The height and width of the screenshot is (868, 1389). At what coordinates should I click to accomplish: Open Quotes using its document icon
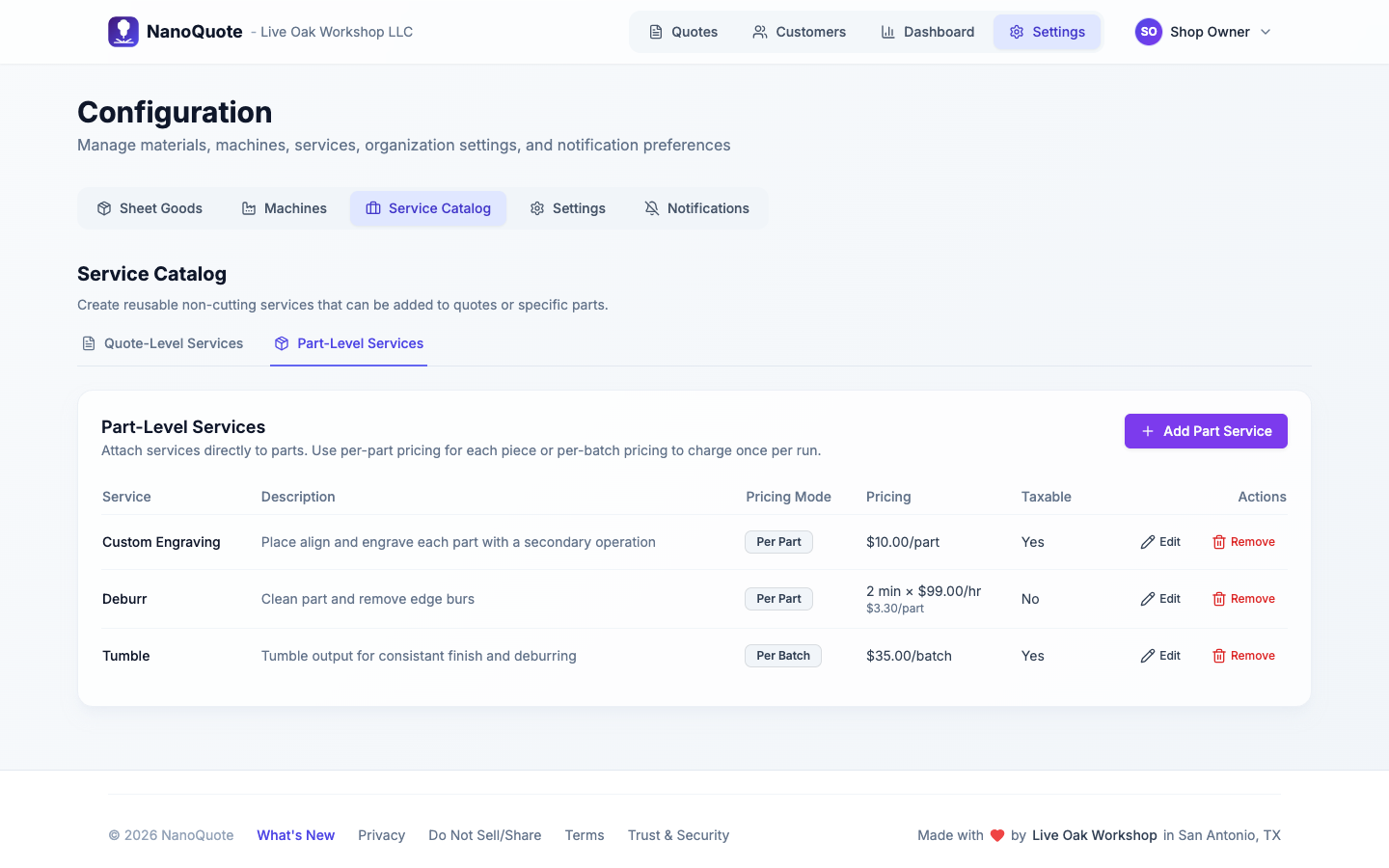coord(659,31)
